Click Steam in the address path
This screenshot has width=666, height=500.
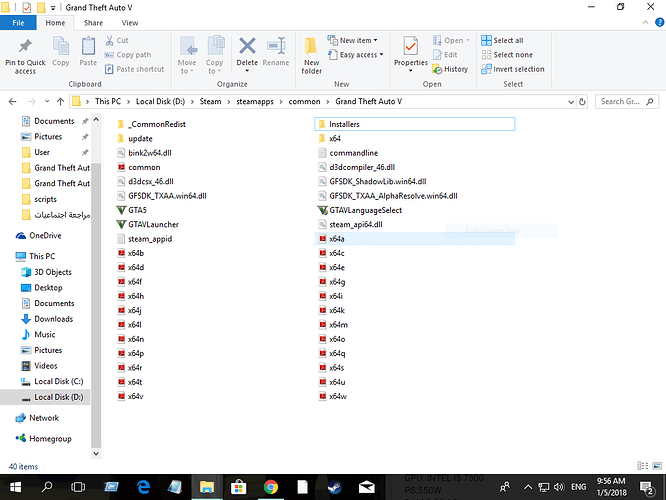[210, 102]
